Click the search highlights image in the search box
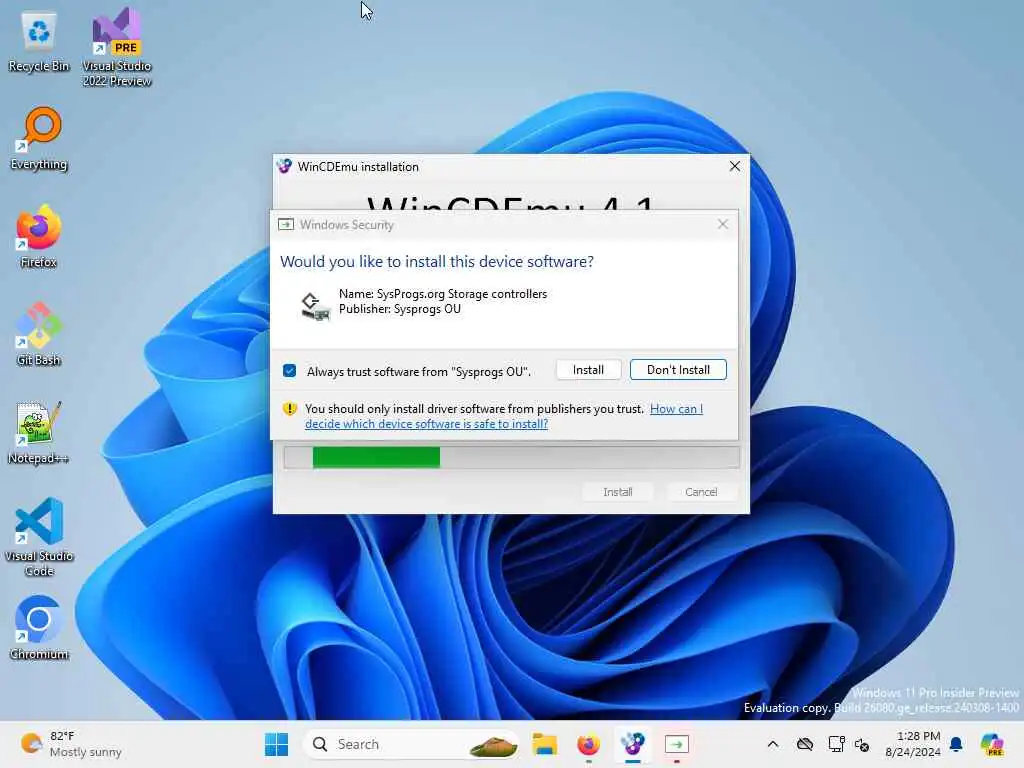 (x=493, y=744)
